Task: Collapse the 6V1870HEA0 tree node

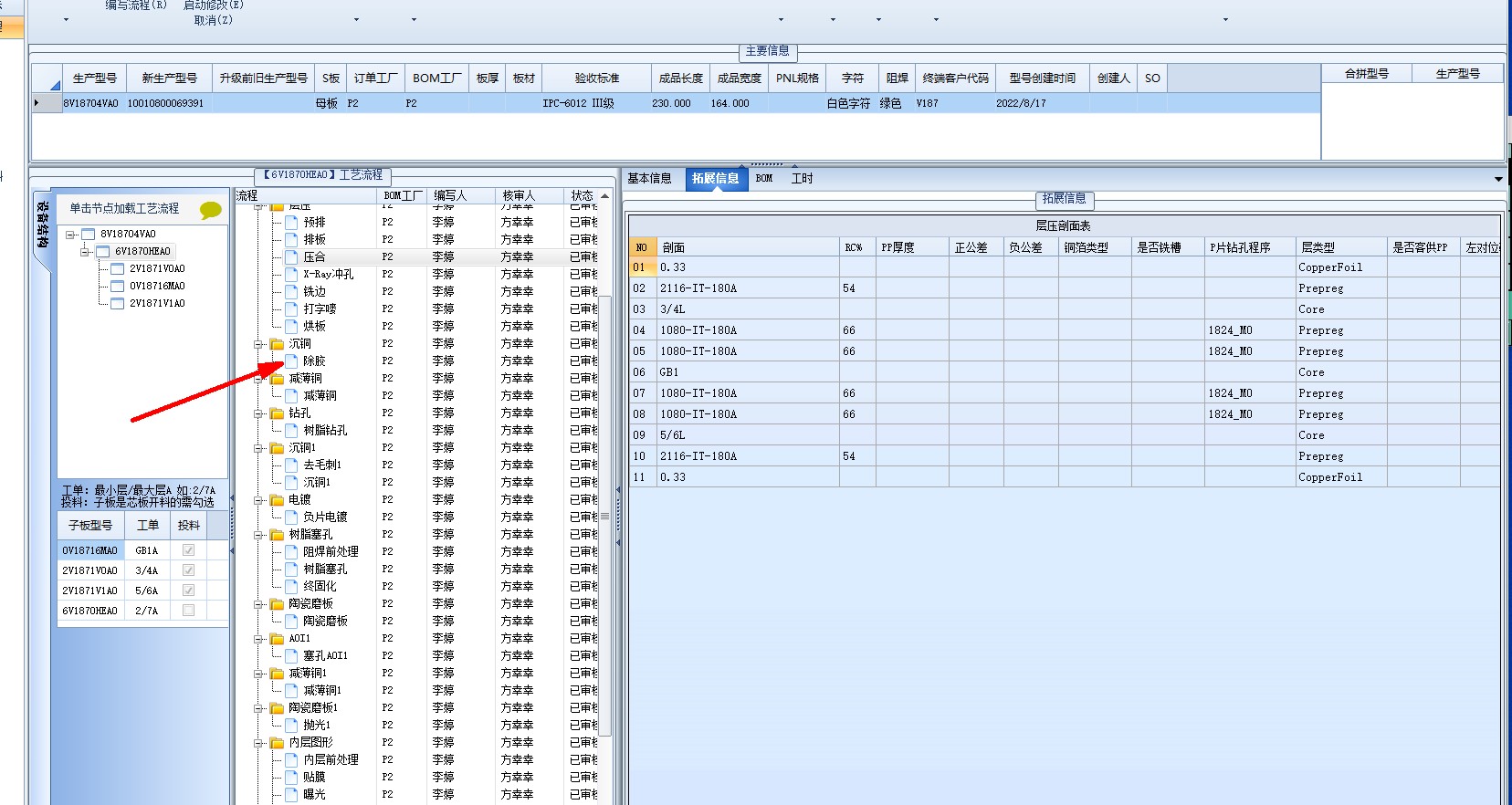Action: [x=85, y=252]
